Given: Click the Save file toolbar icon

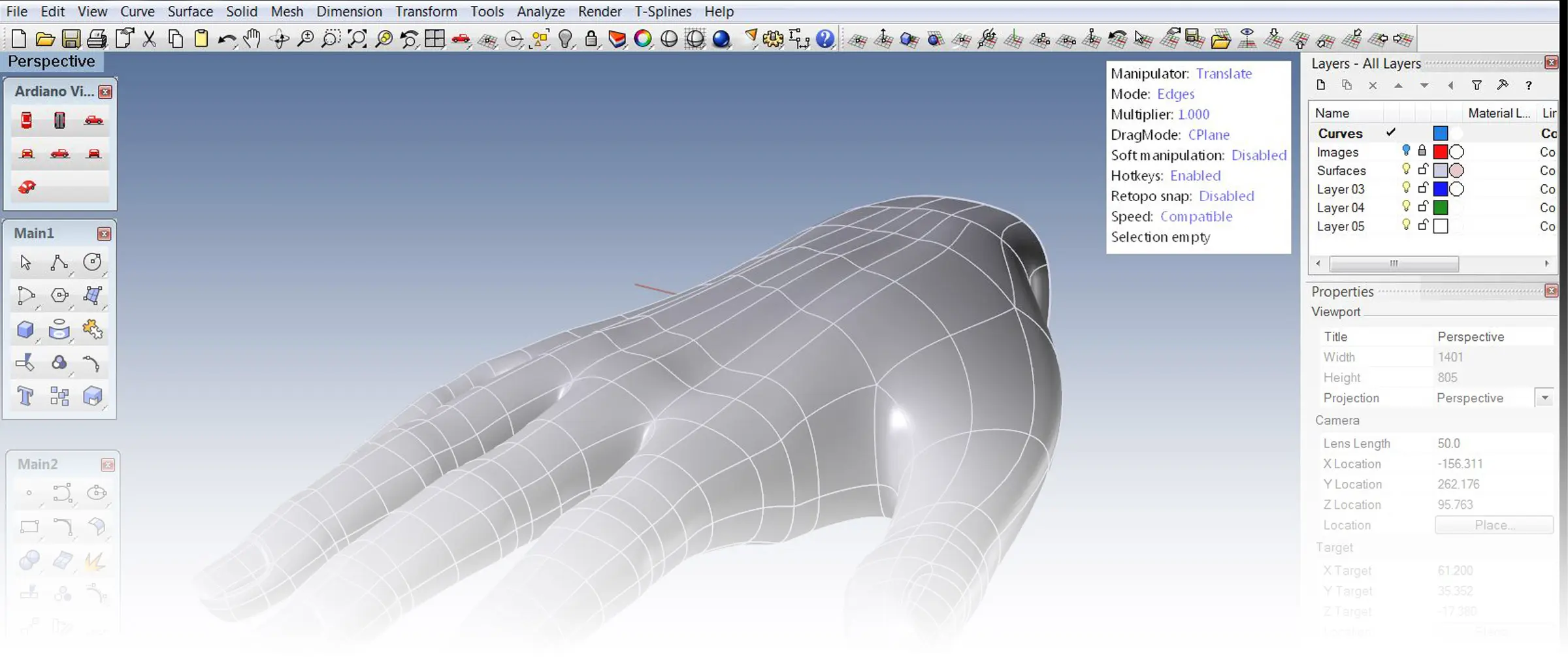Looking at the screenshot, I should point(71,39).
